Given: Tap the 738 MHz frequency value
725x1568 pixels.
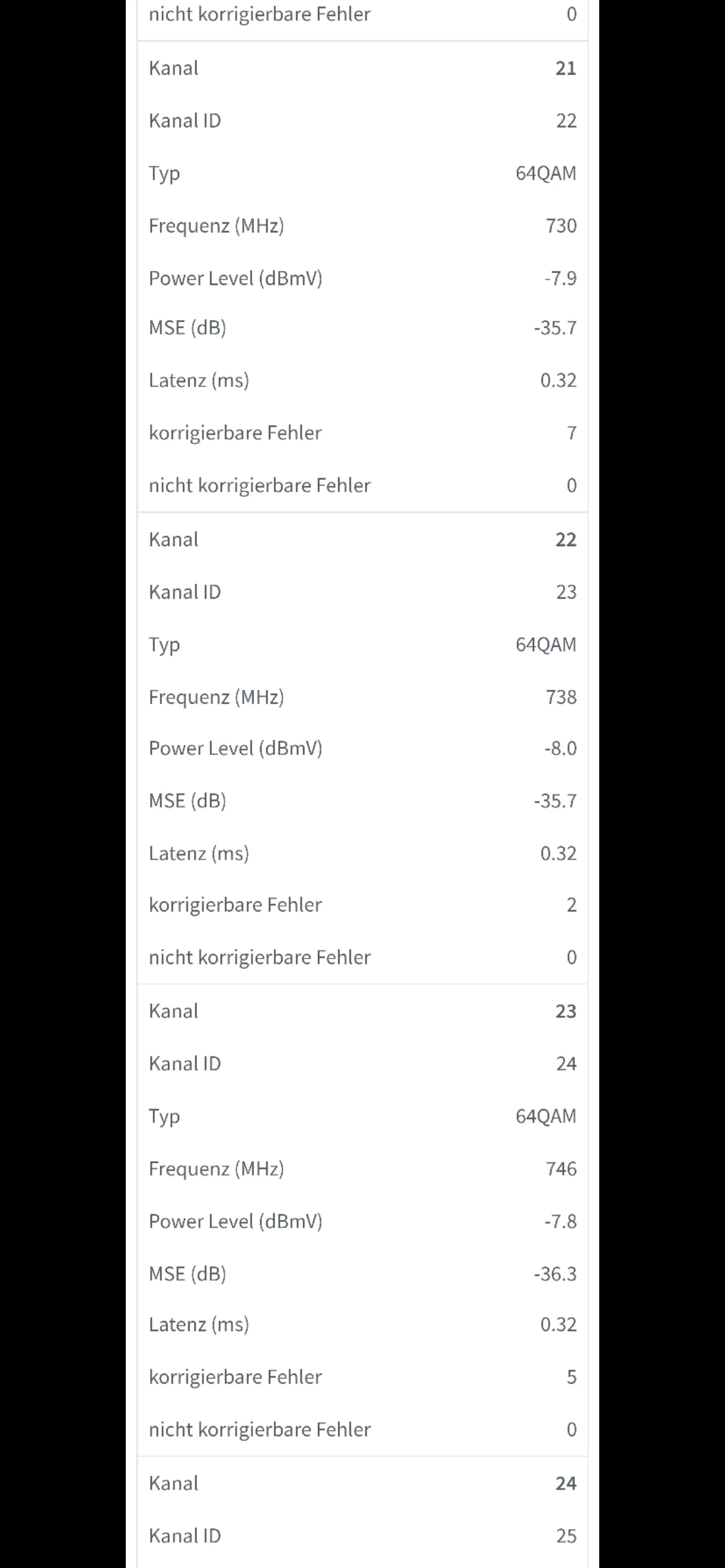Looking at the screenshot, I should tap(561, 697).
